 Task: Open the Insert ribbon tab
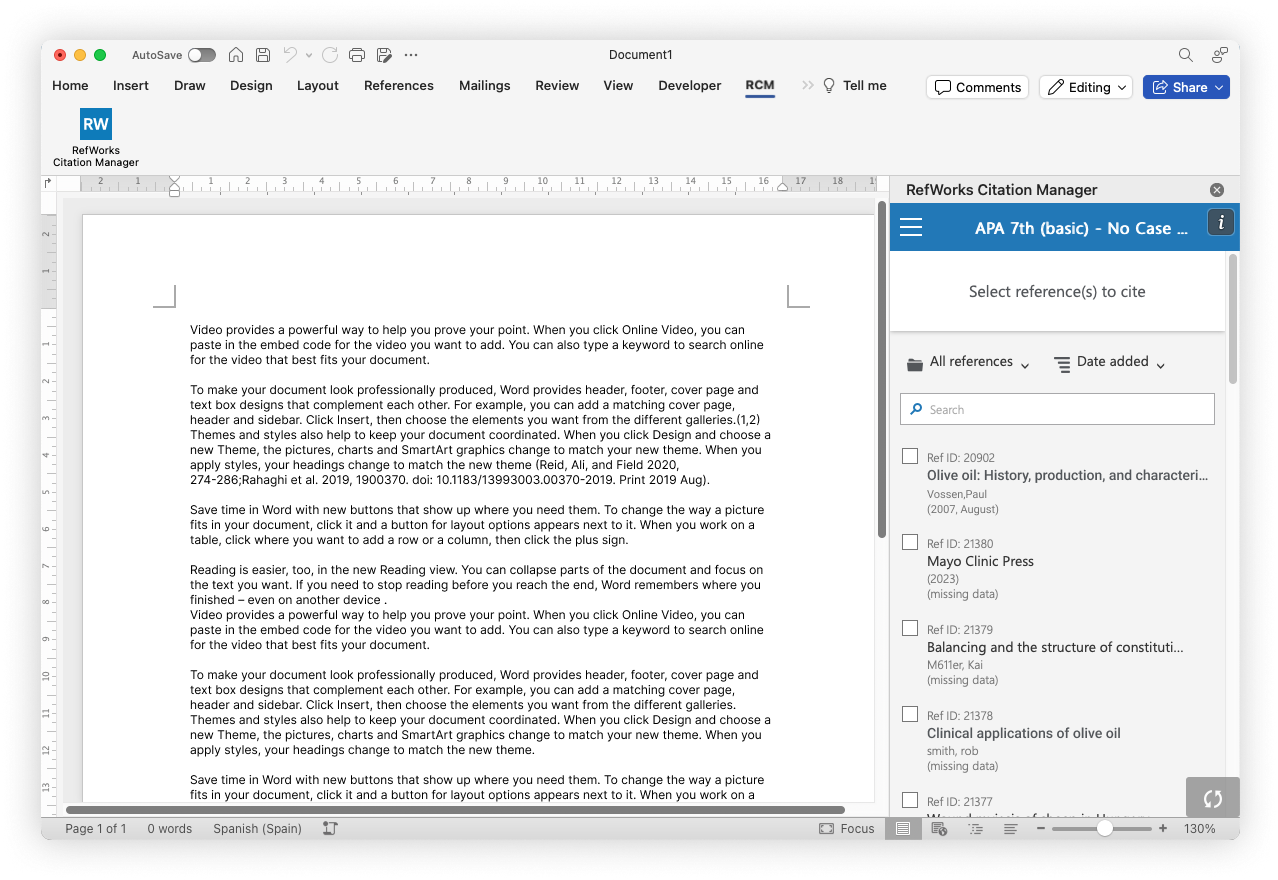(x=131, y=85)
